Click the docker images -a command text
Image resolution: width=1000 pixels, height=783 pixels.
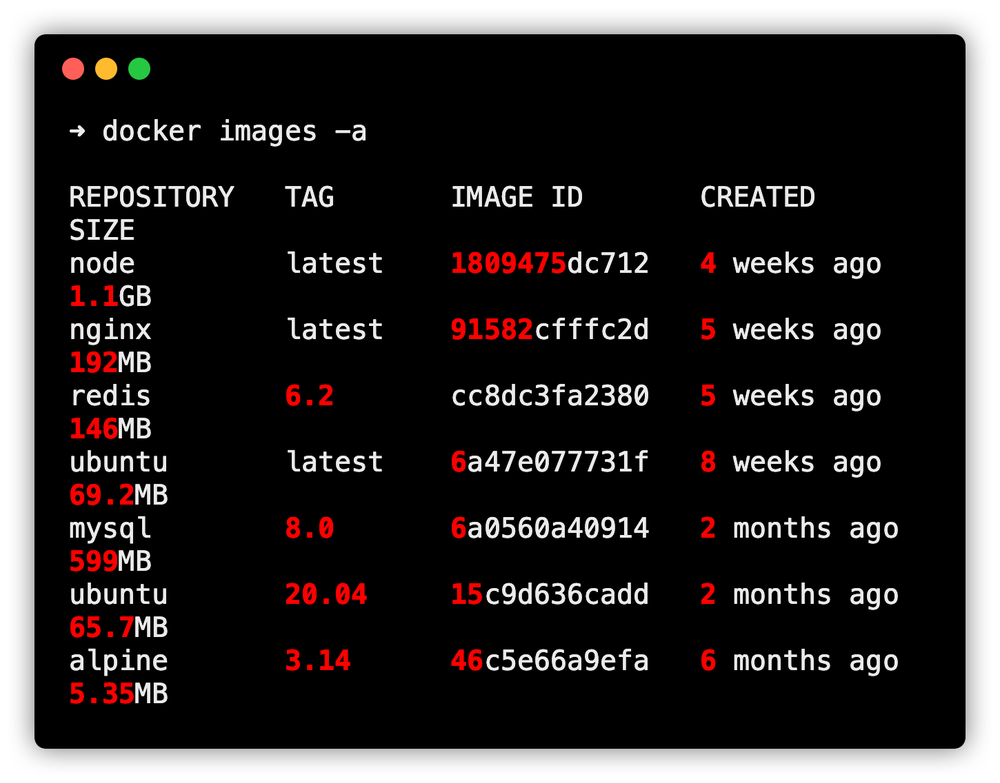[235, 131]
